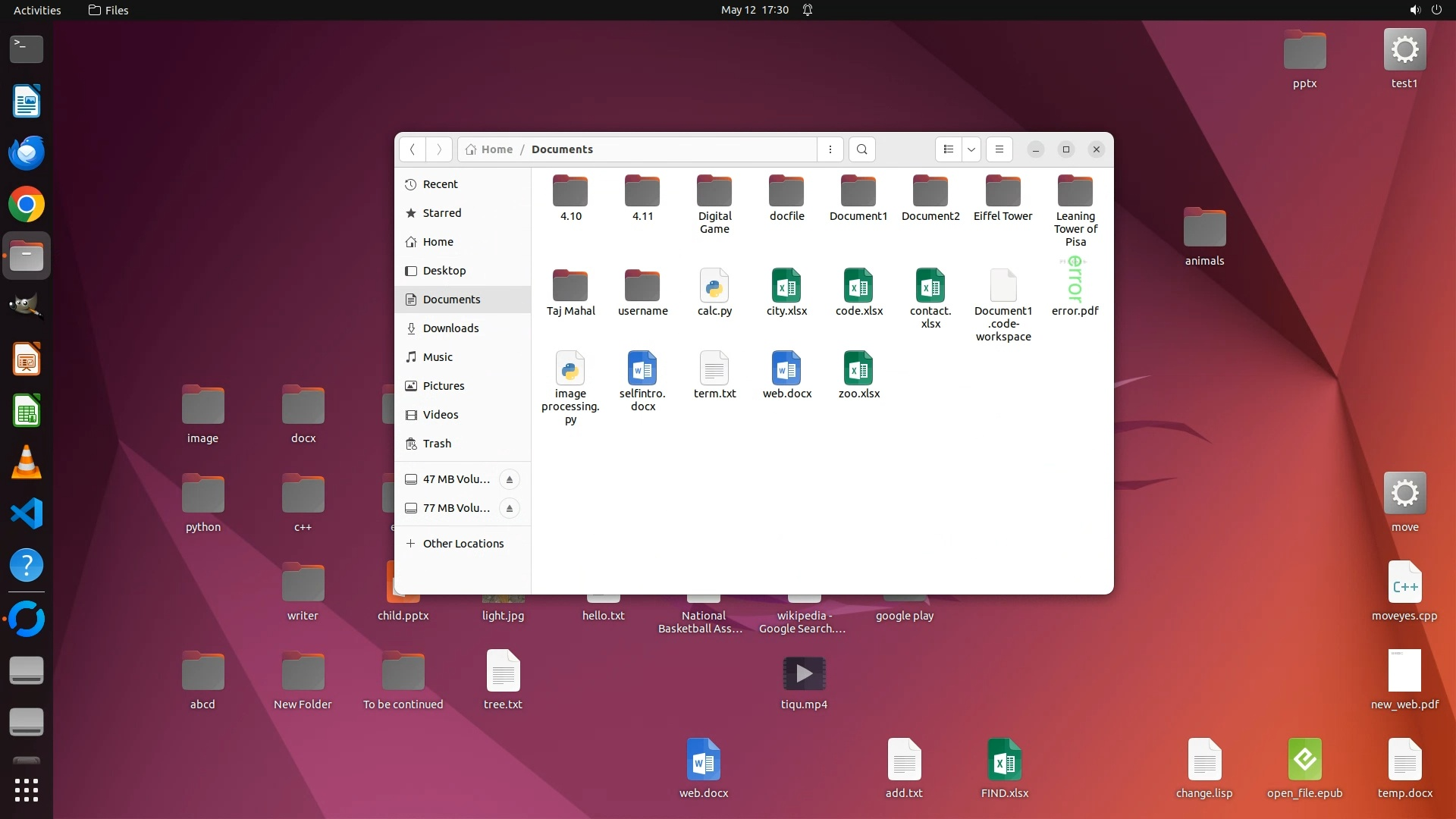Select Downloads in the sidebar
This screenshot has width=1456, height=819.
[450, 328]
